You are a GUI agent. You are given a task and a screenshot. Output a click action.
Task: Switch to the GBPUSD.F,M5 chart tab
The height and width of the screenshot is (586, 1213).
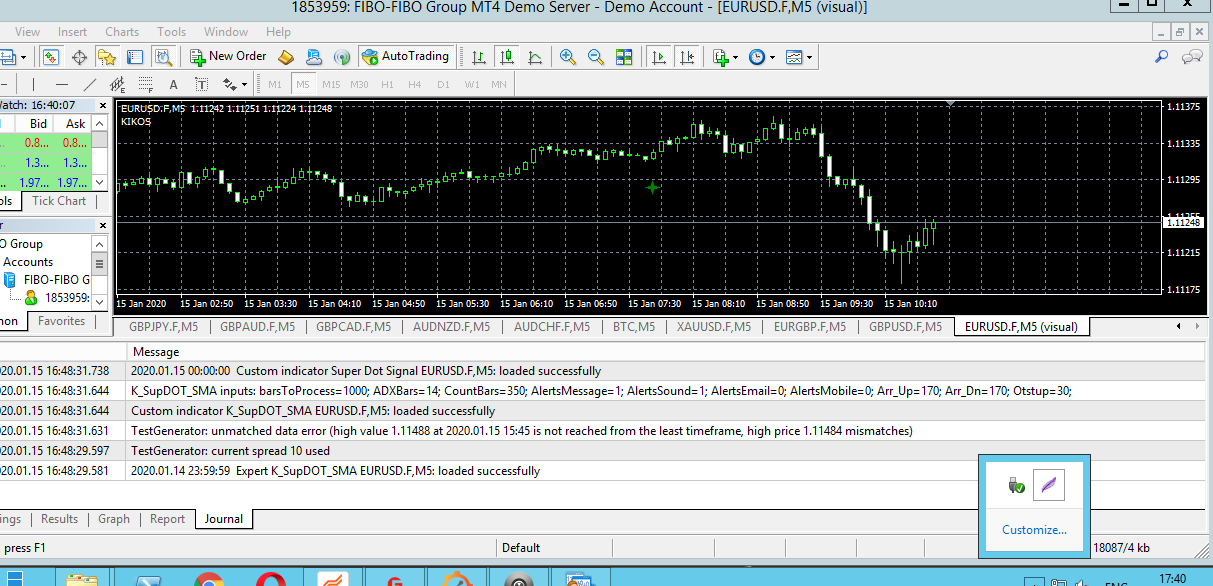pos(905,326)
